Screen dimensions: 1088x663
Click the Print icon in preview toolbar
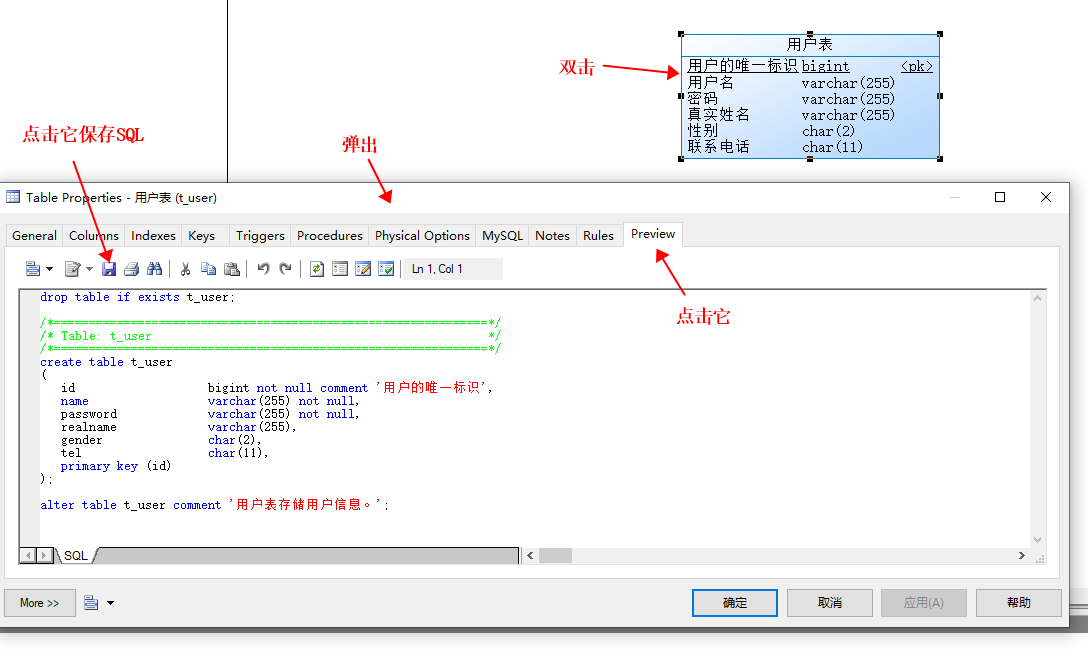click(x=131, y=269)
